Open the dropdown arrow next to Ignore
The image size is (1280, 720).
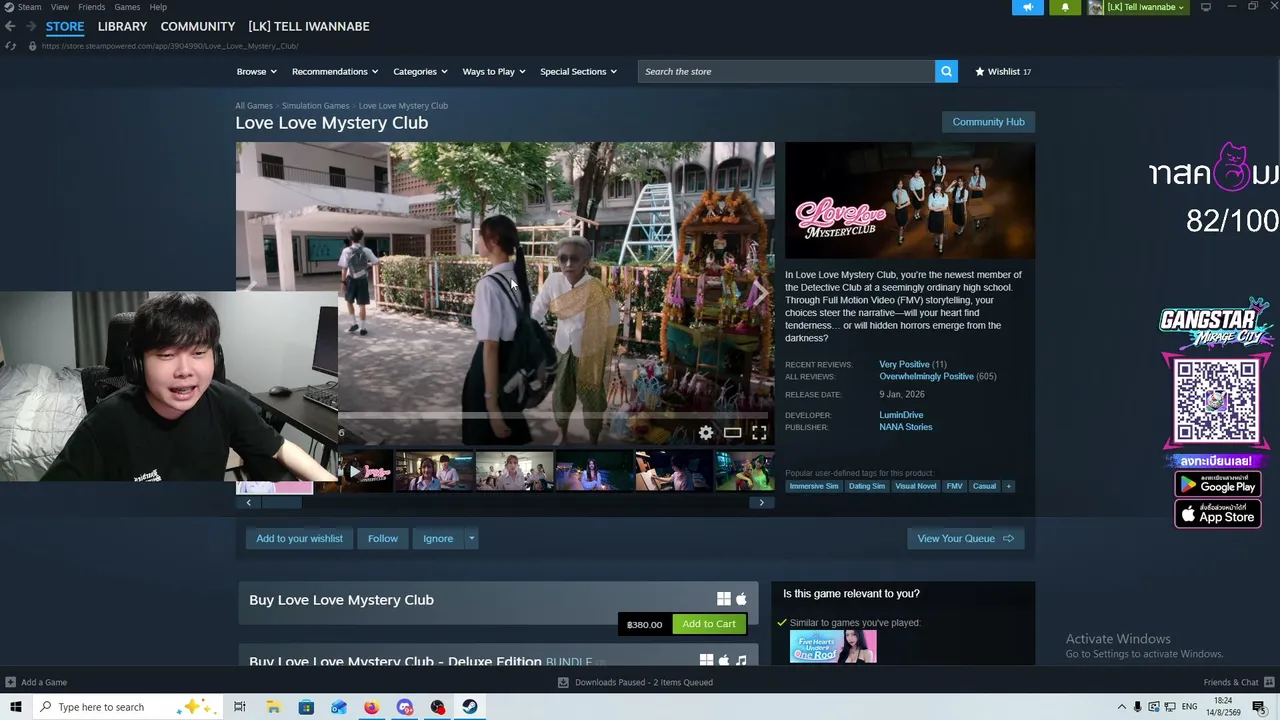471,538
